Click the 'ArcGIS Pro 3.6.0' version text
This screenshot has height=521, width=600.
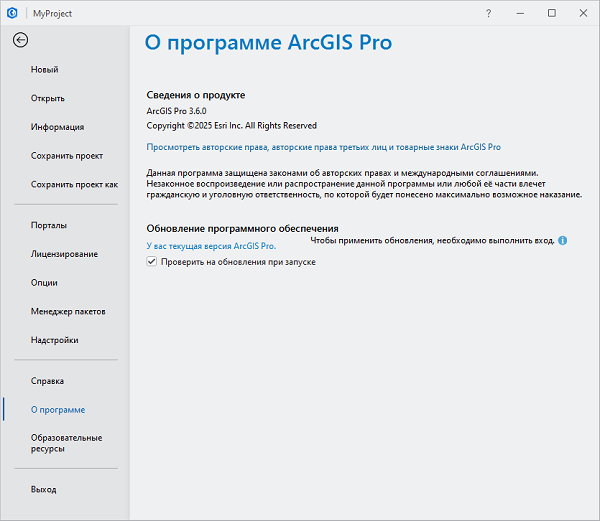tap(176, 111)
